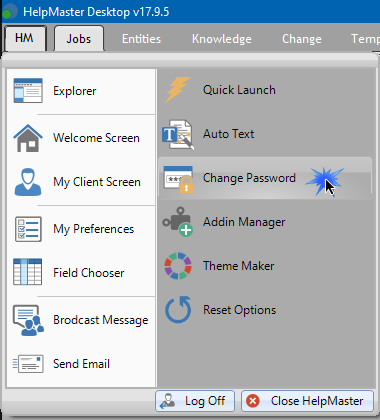Select the Change Password label
The height and width of the screenshot is (420, 380).
click(249, 178)
